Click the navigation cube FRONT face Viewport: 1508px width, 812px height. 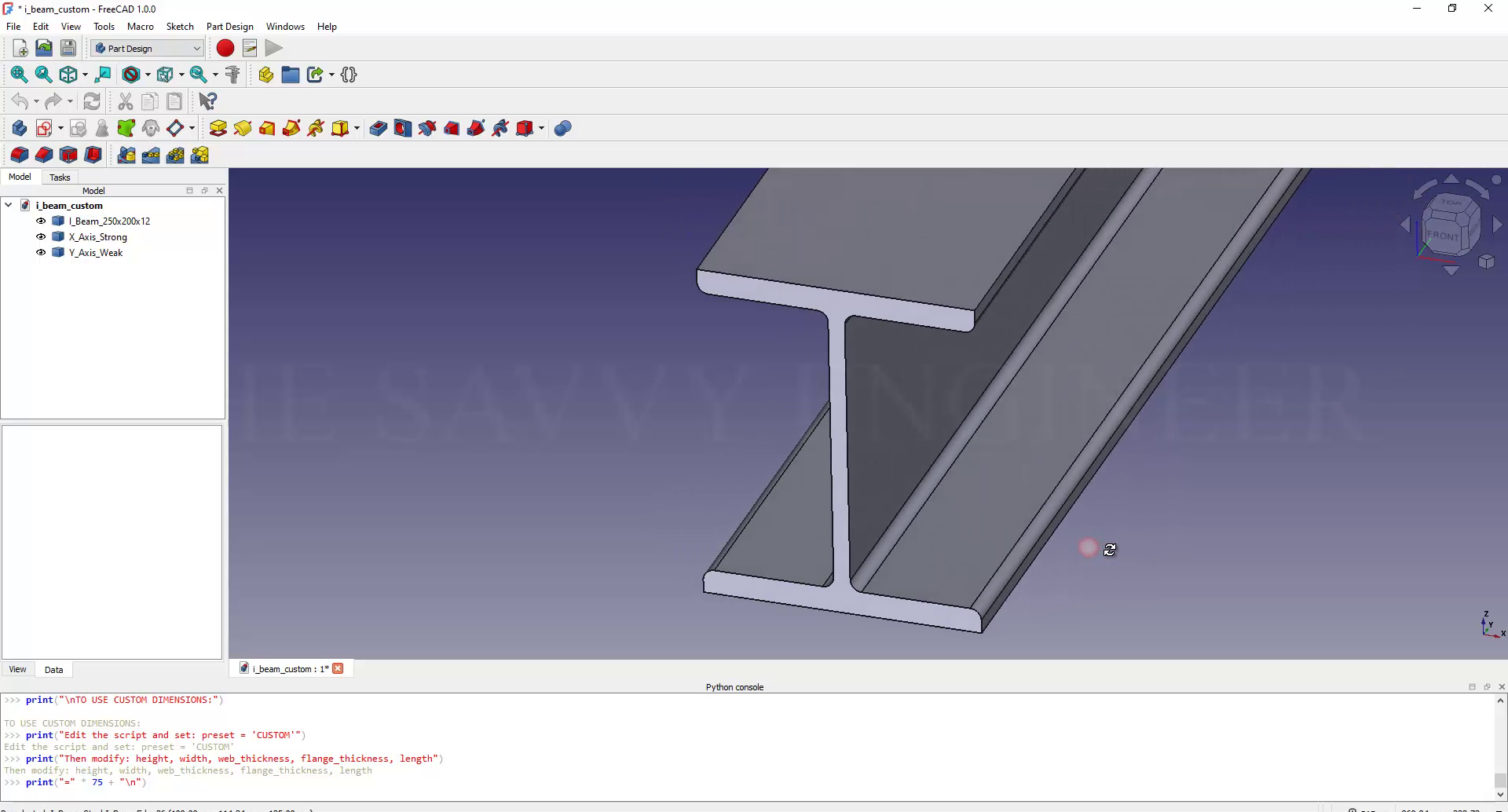(1442, 236)
